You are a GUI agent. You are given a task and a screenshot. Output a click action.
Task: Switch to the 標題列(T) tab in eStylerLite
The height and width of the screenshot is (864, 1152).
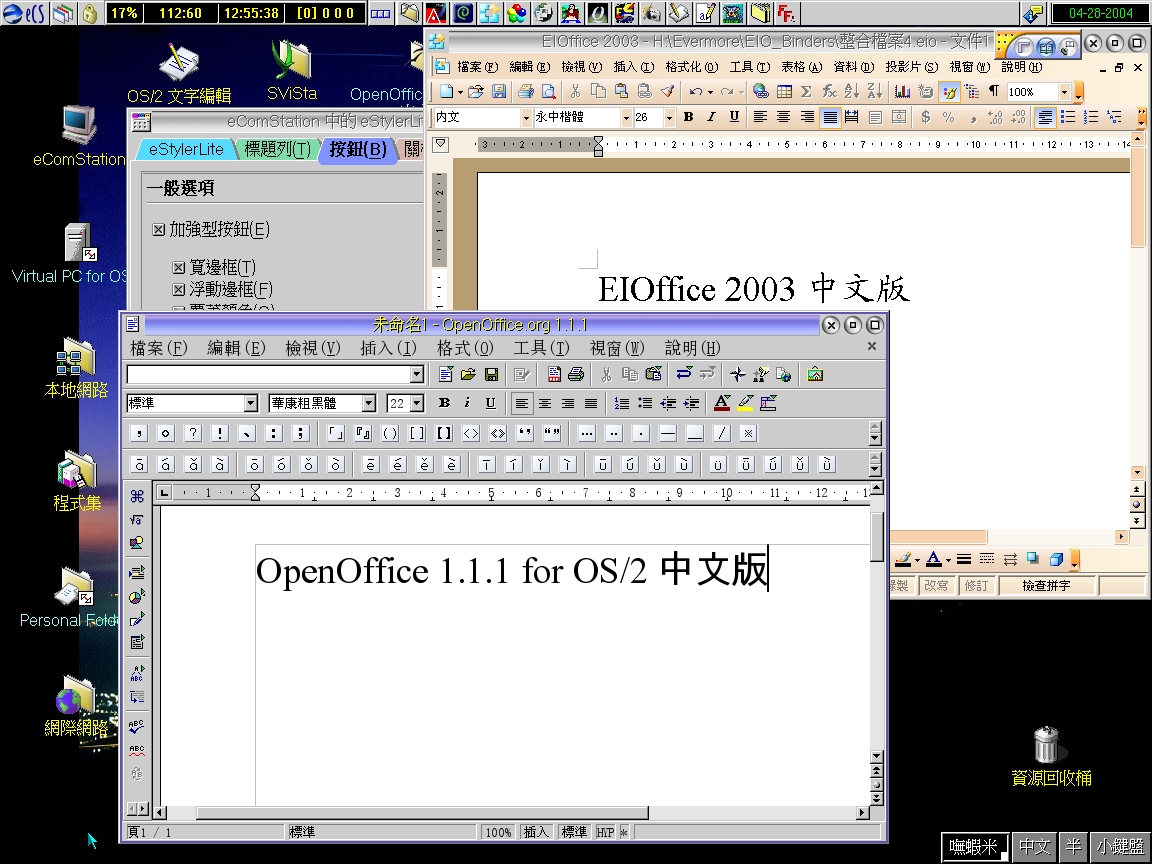click(278, 149)
